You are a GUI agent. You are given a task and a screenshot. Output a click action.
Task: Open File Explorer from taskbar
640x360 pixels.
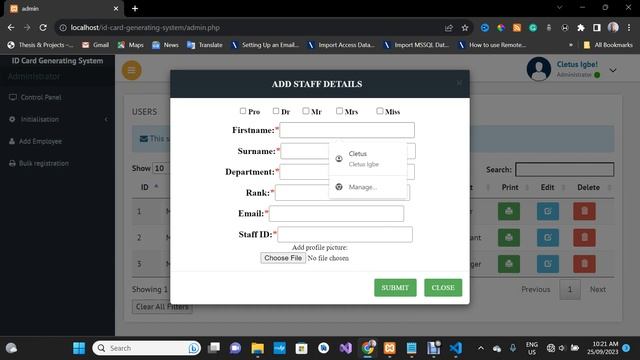coord(258,348)
